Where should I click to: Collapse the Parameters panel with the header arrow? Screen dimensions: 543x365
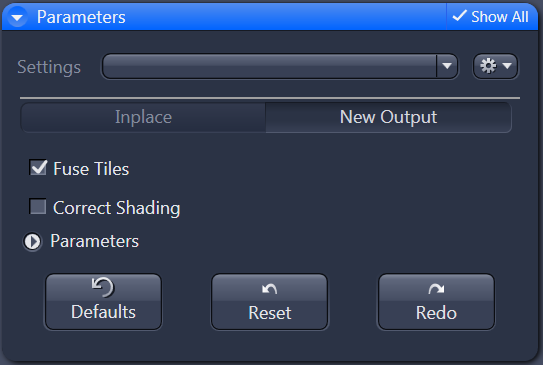click(x=17, y=17)
